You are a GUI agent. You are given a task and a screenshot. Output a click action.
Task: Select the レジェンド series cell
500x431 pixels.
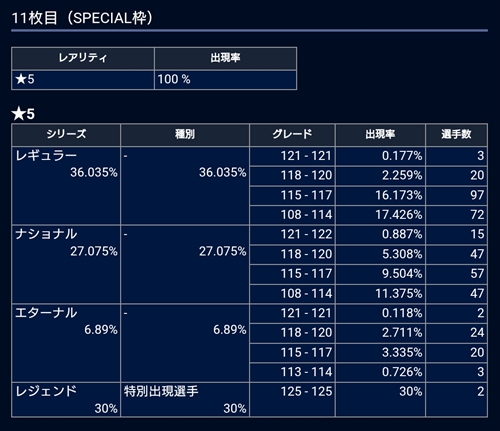point(66,399)
